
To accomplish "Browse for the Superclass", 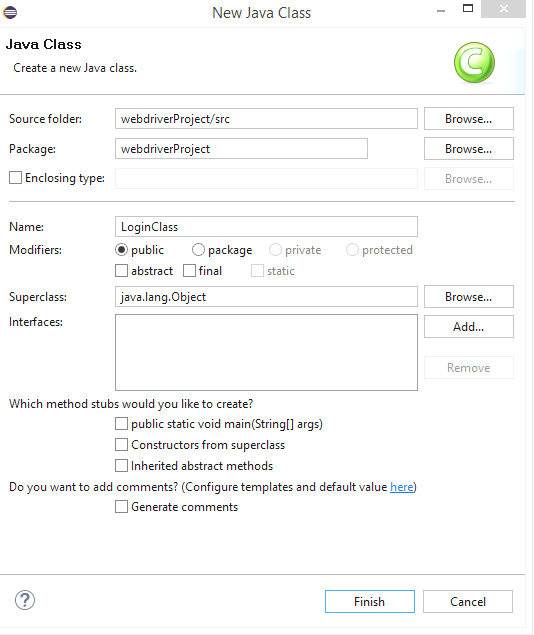I will (469, 297).
